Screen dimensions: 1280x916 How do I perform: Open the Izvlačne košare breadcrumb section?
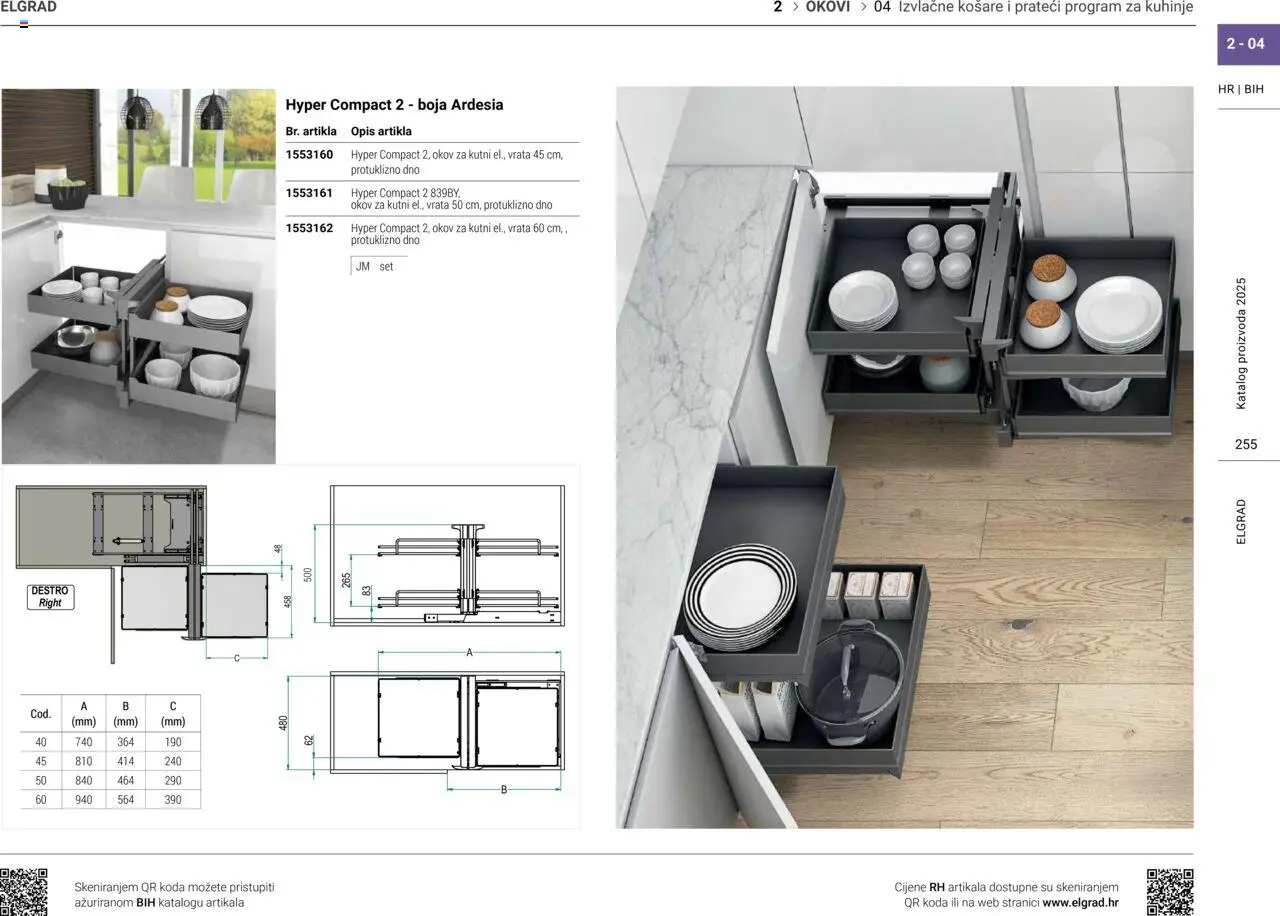(1046, 7)
